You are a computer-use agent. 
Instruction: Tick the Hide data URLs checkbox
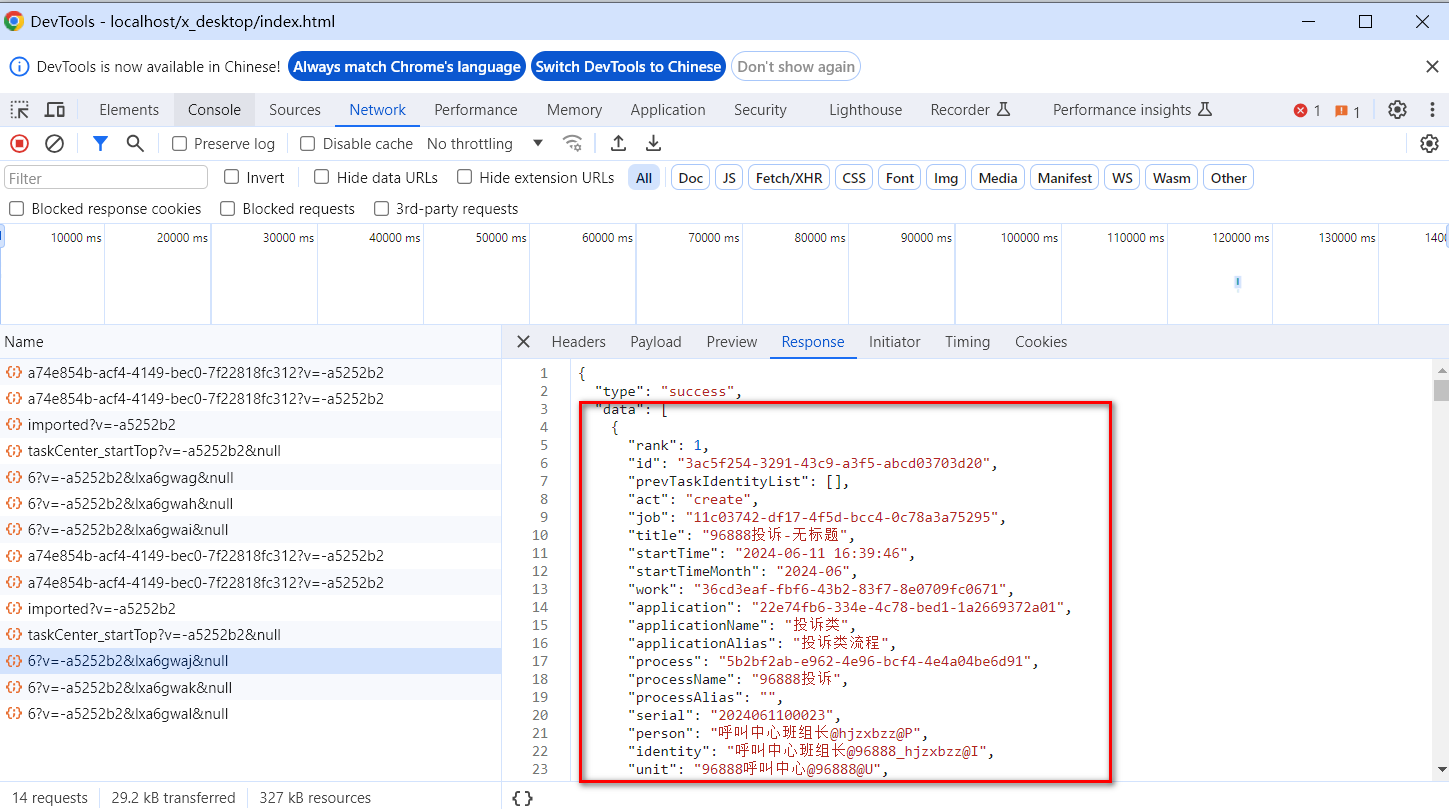[321, 177]
